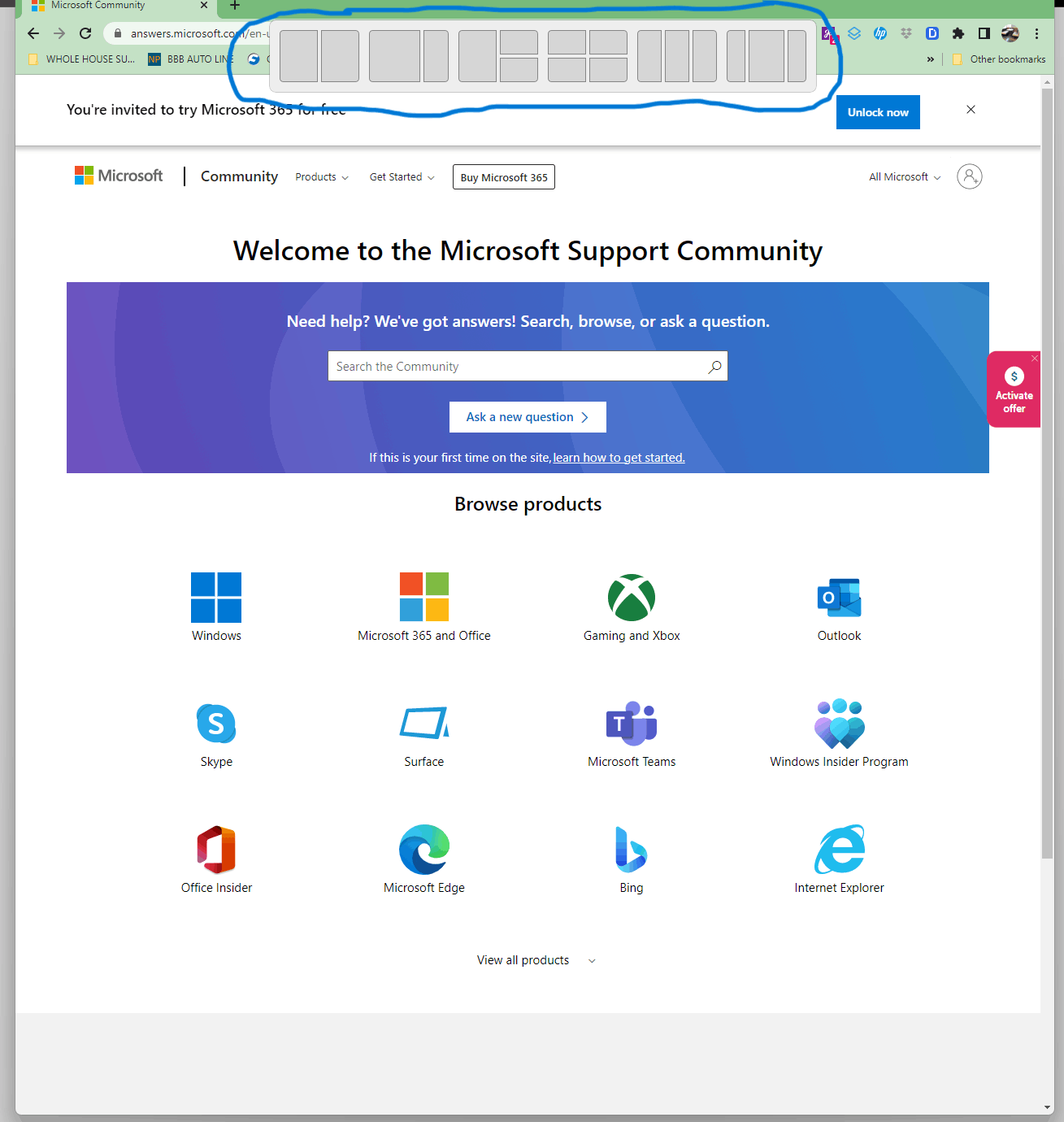Click the Buy Microsoft 365 button

point(504,177)
